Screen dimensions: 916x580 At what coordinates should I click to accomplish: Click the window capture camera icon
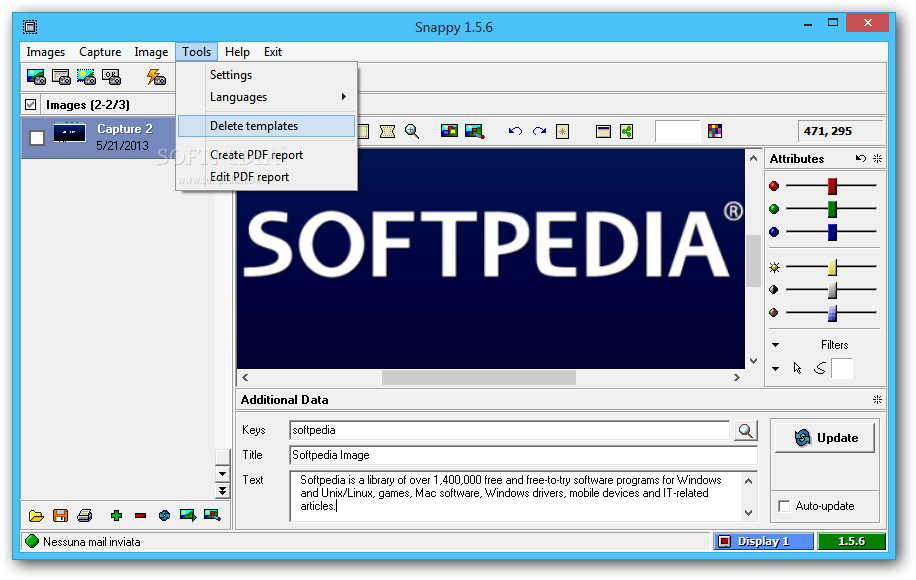click(61, 77)
